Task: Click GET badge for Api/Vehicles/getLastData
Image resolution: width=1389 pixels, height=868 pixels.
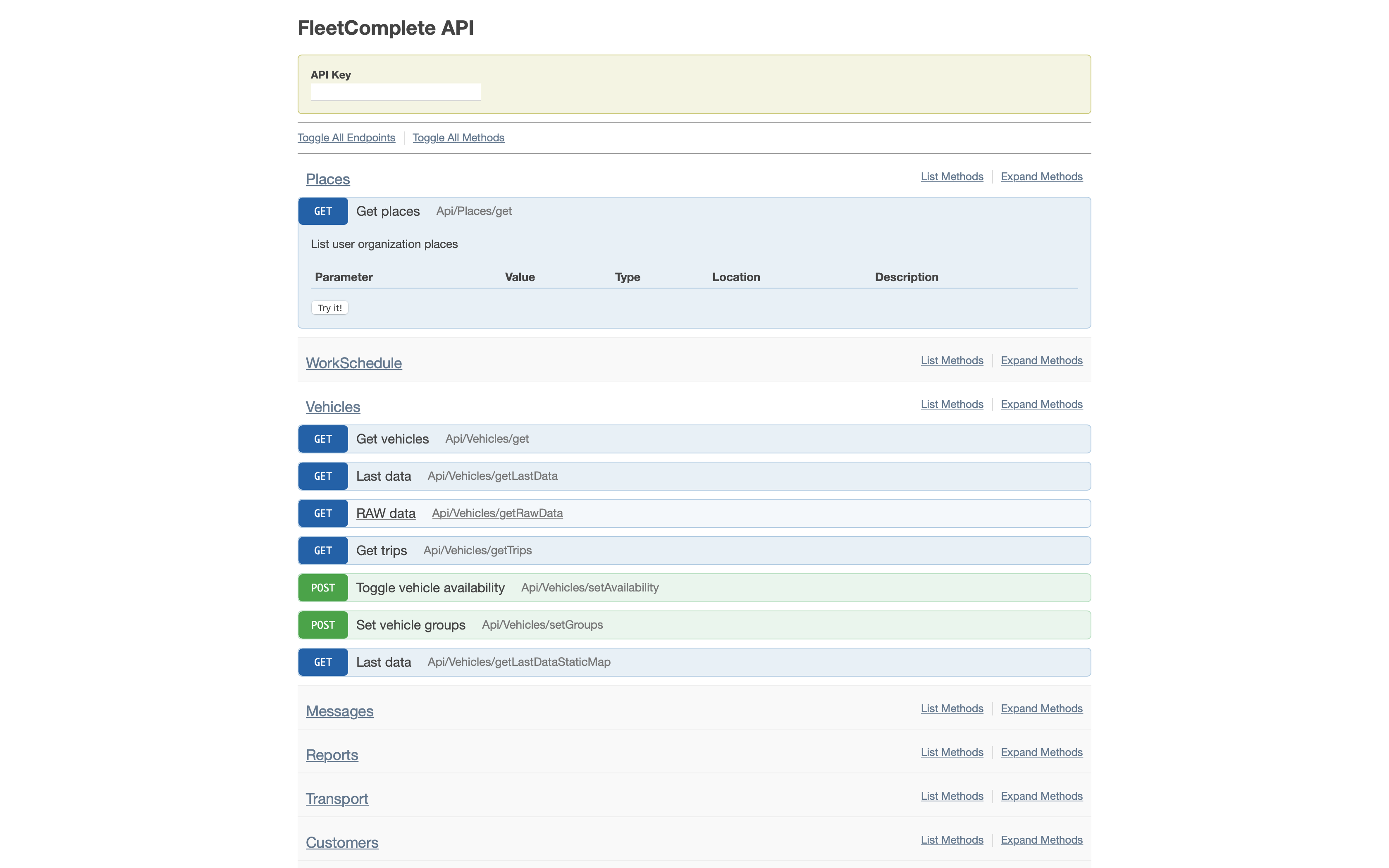Action: 322,477
